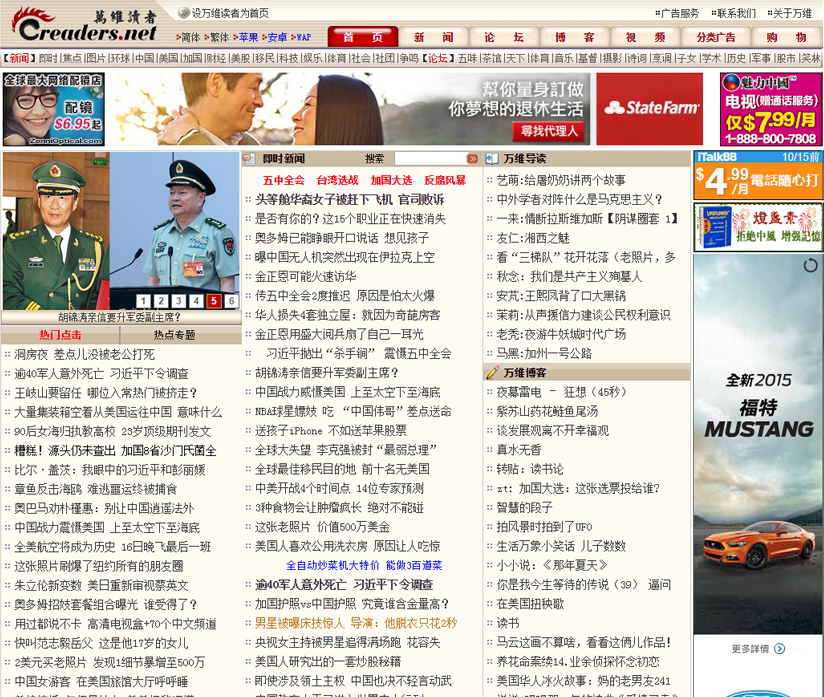Click the reload icon on the Mustang ad
The image size is (824, 697).
click(810, 265)
